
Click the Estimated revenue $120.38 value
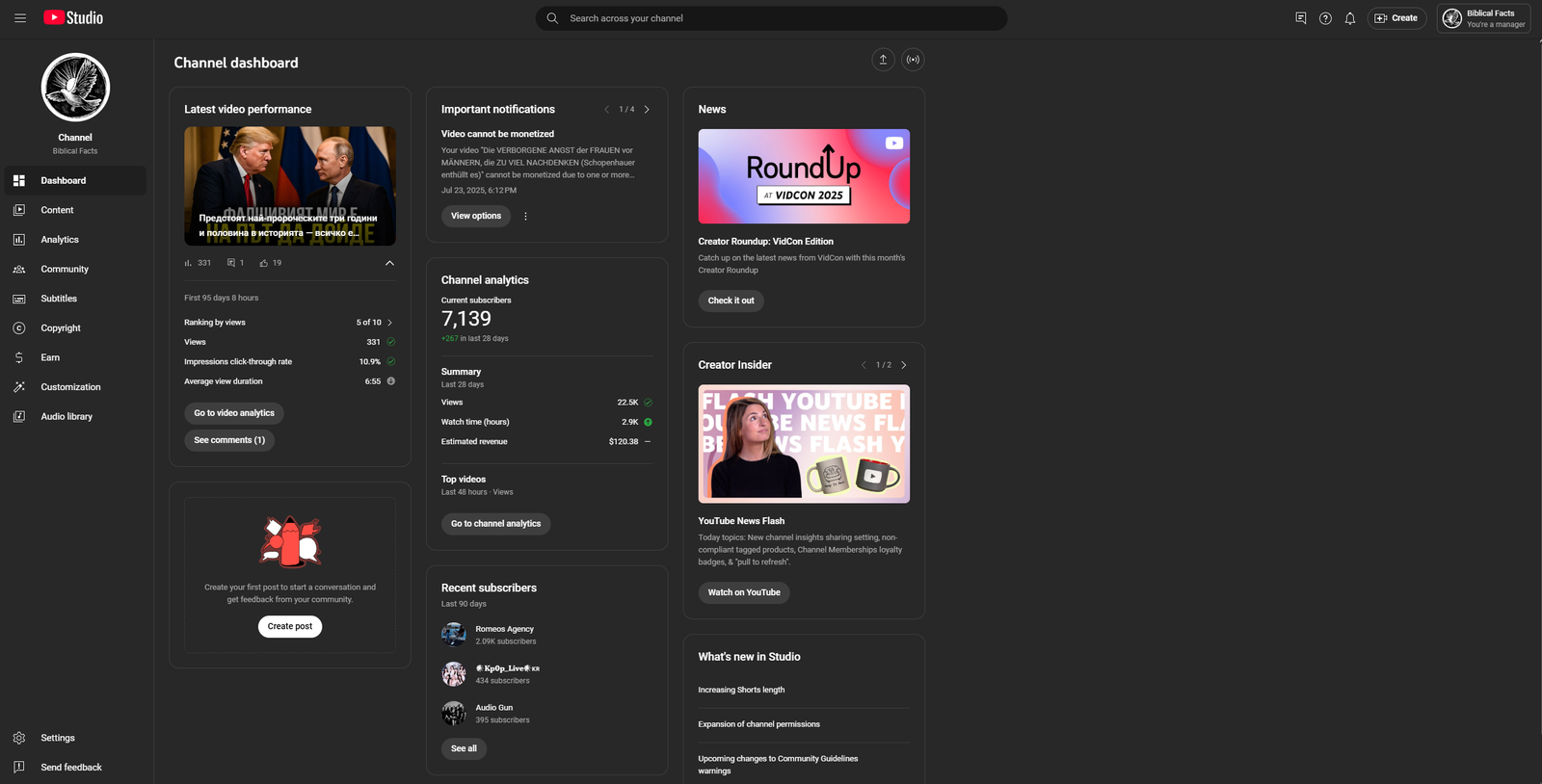point(624,442)
